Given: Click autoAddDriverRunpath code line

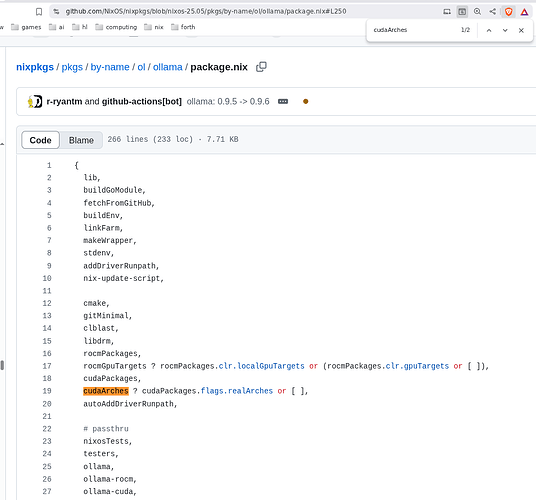Looking at the screenshot, I should click(130, 404).
